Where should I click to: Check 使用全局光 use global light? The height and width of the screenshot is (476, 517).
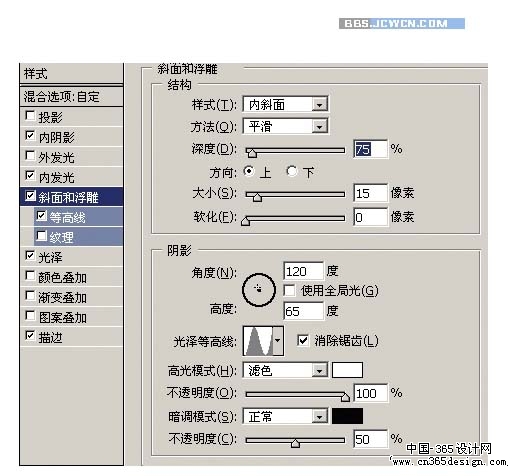click(x=289, y=290)
